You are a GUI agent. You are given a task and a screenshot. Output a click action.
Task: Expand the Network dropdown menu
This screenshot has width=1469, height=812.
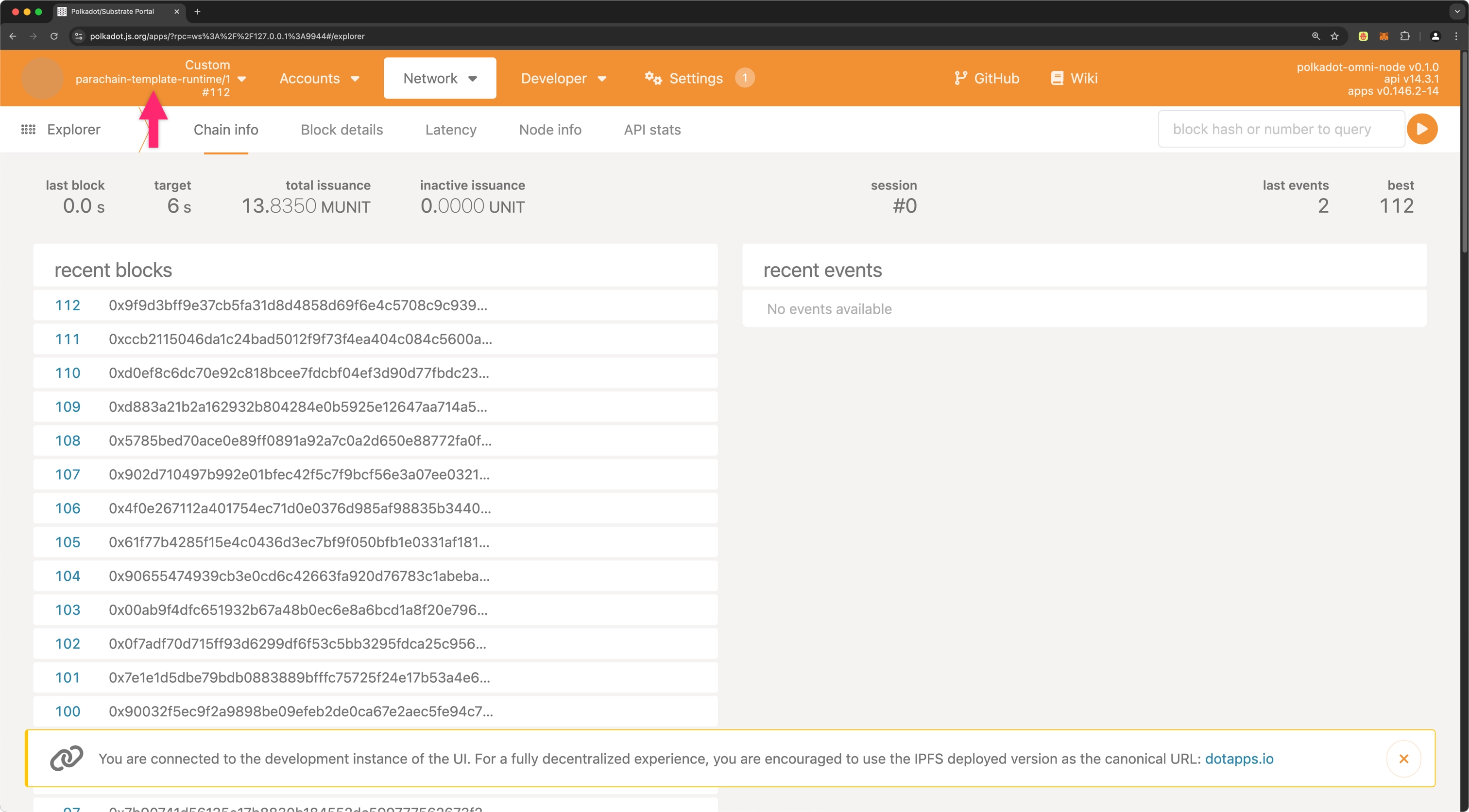pos(440,78)
